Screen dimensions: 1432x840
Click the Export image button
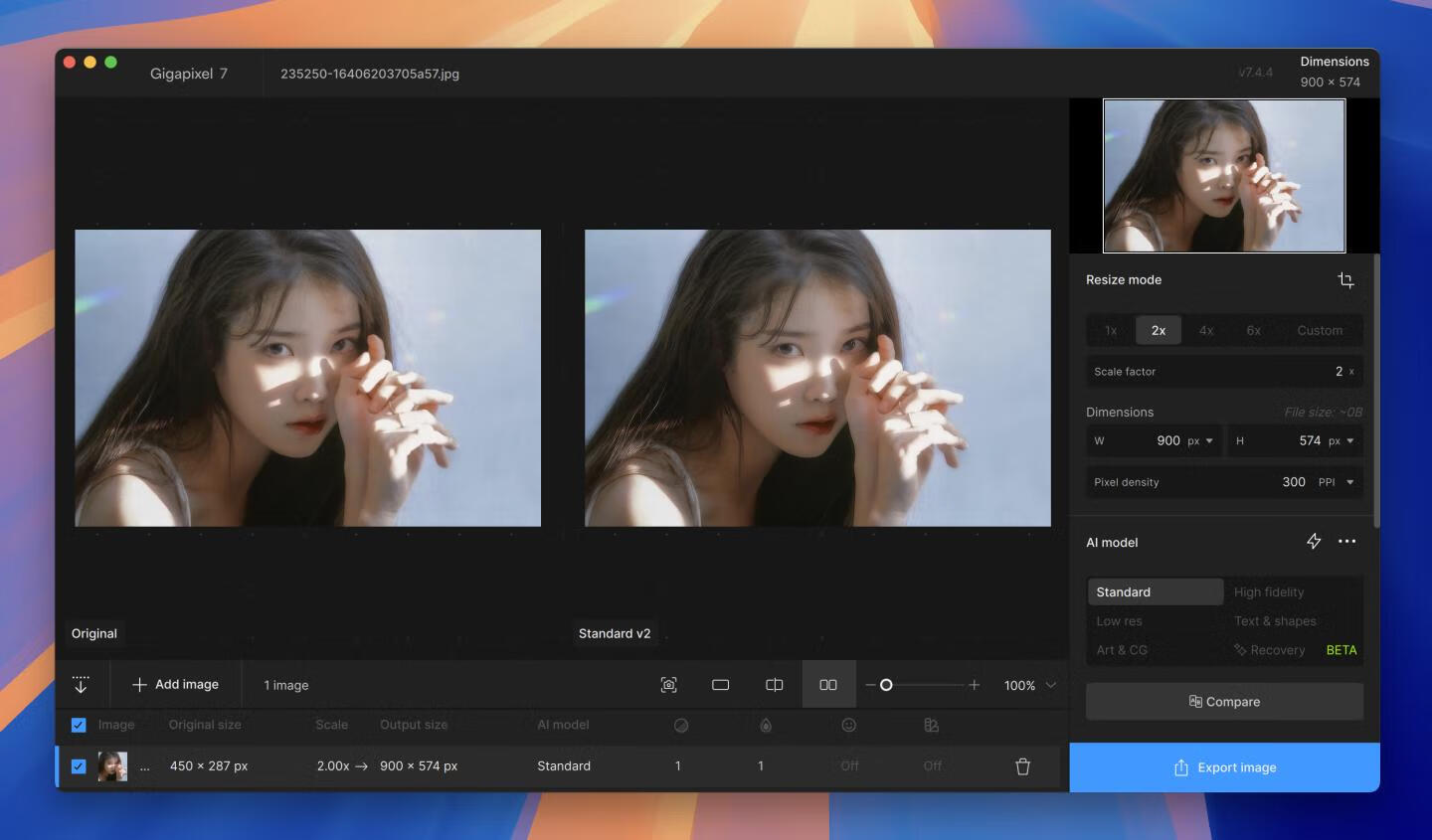pos(1224,767)
